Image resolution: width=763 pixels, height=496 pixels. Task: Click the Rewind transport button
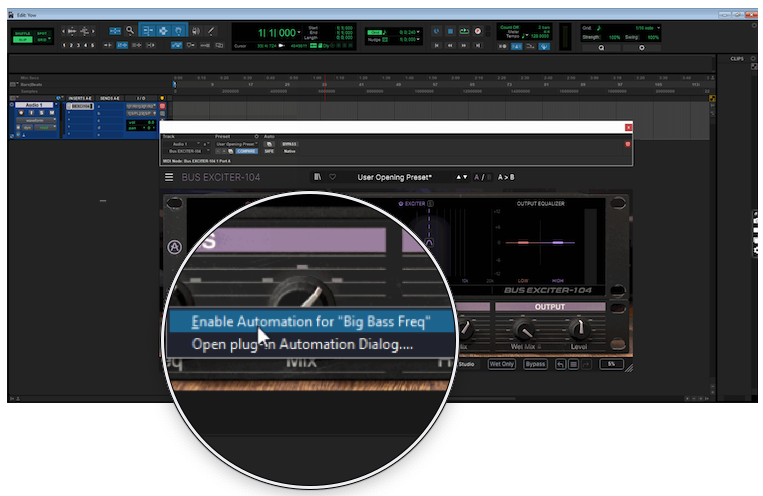[450, 45]
